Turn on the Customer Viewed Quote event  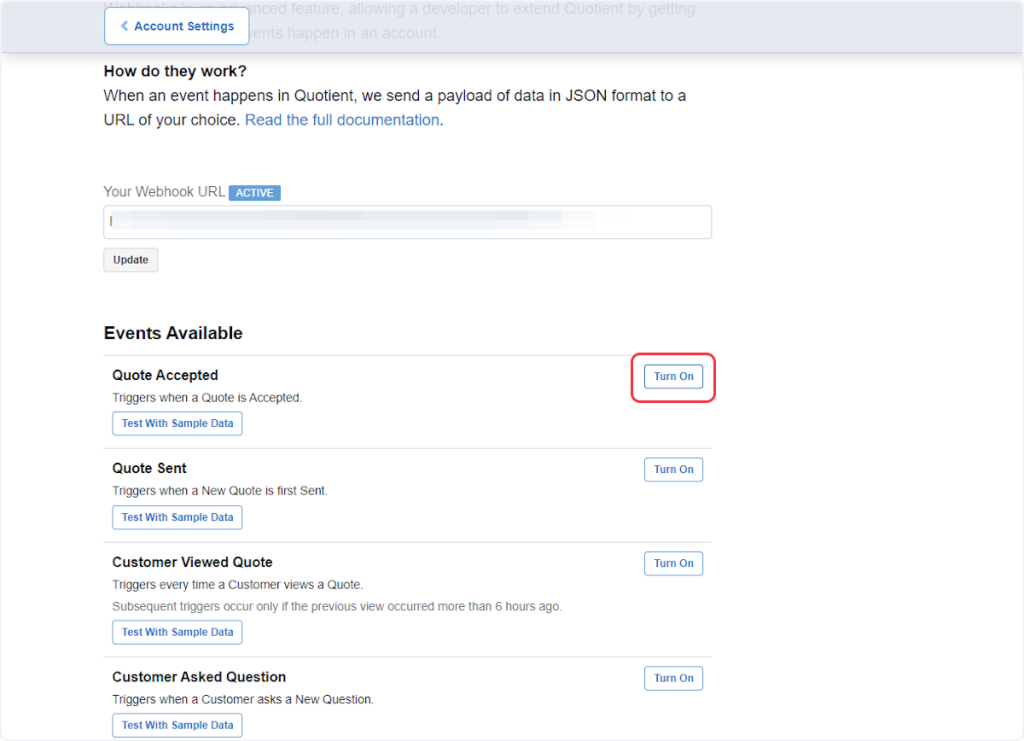(x=673, y=564)
